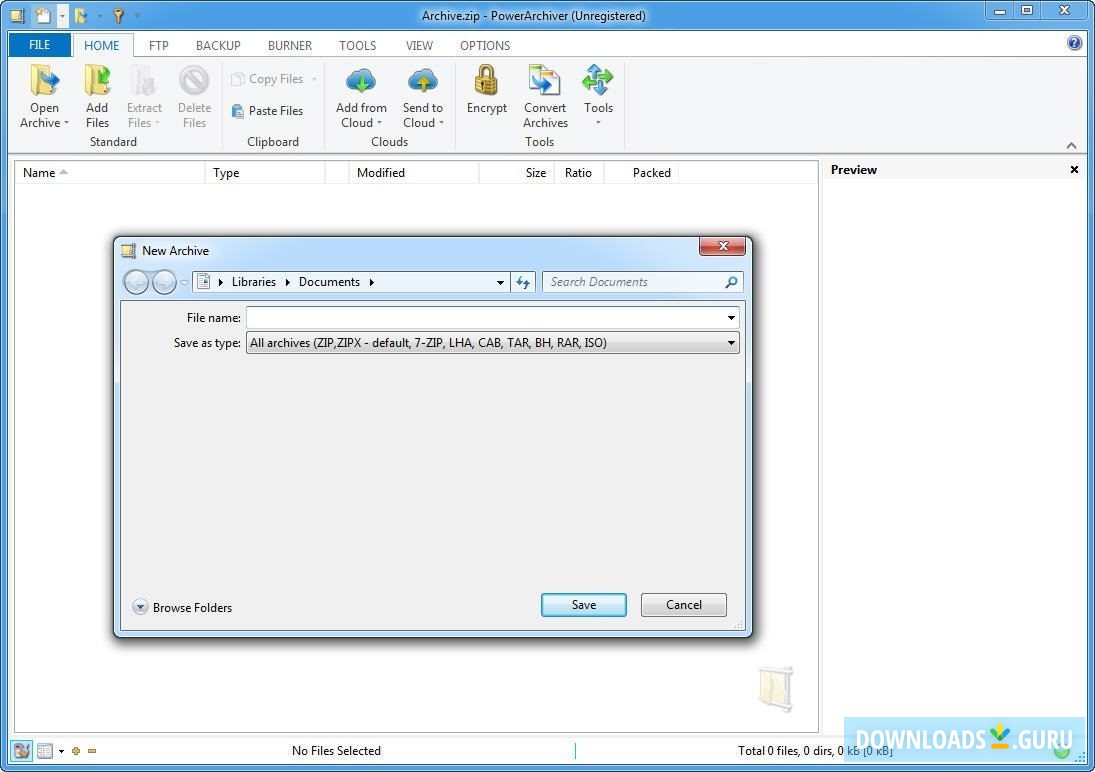This screenshot has height=772, width=1095.
Task: Expand Browse Folders in New Archive dialog
Action: pos(182,607)
